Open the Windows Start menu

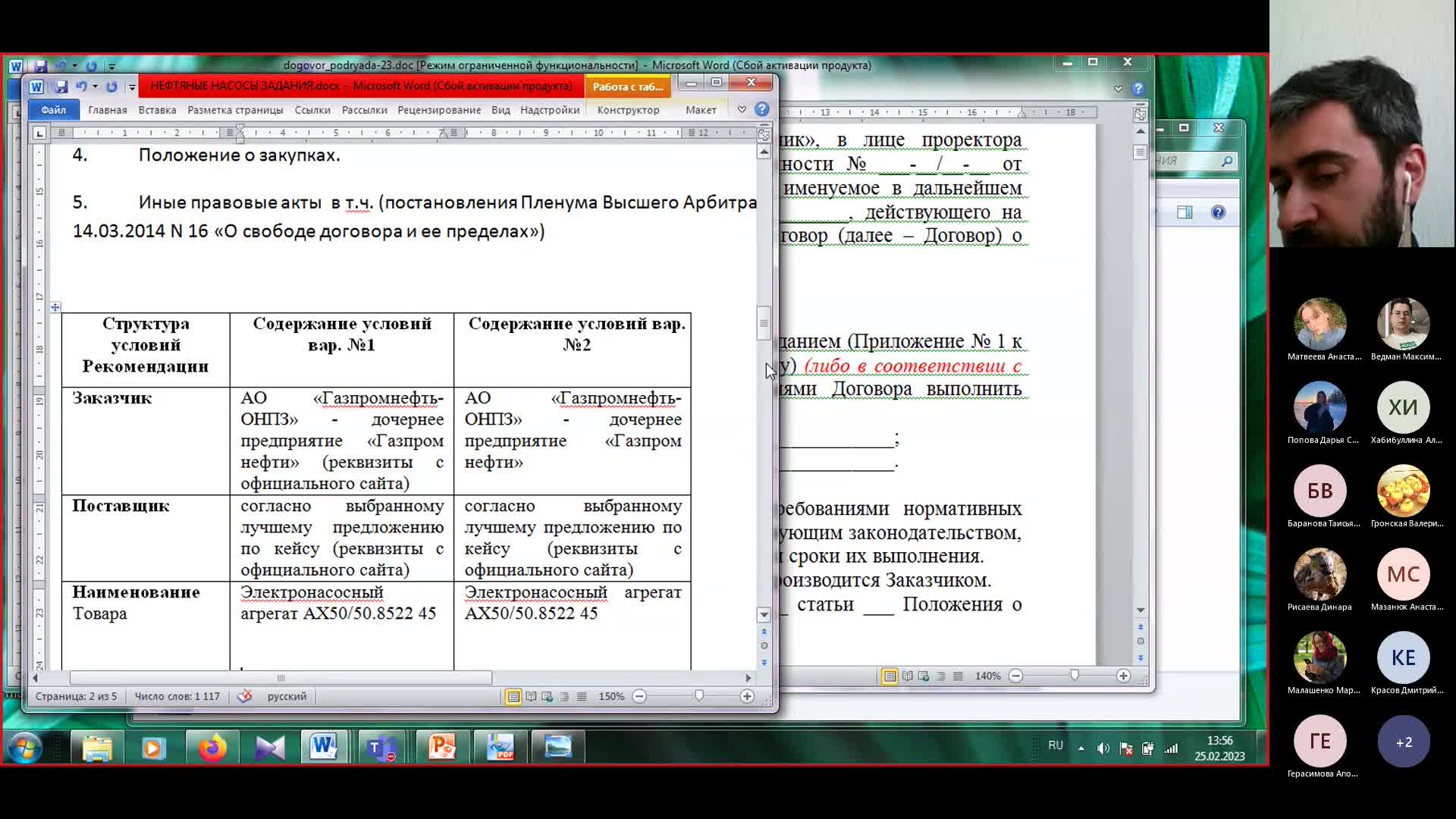coord(24,748)
